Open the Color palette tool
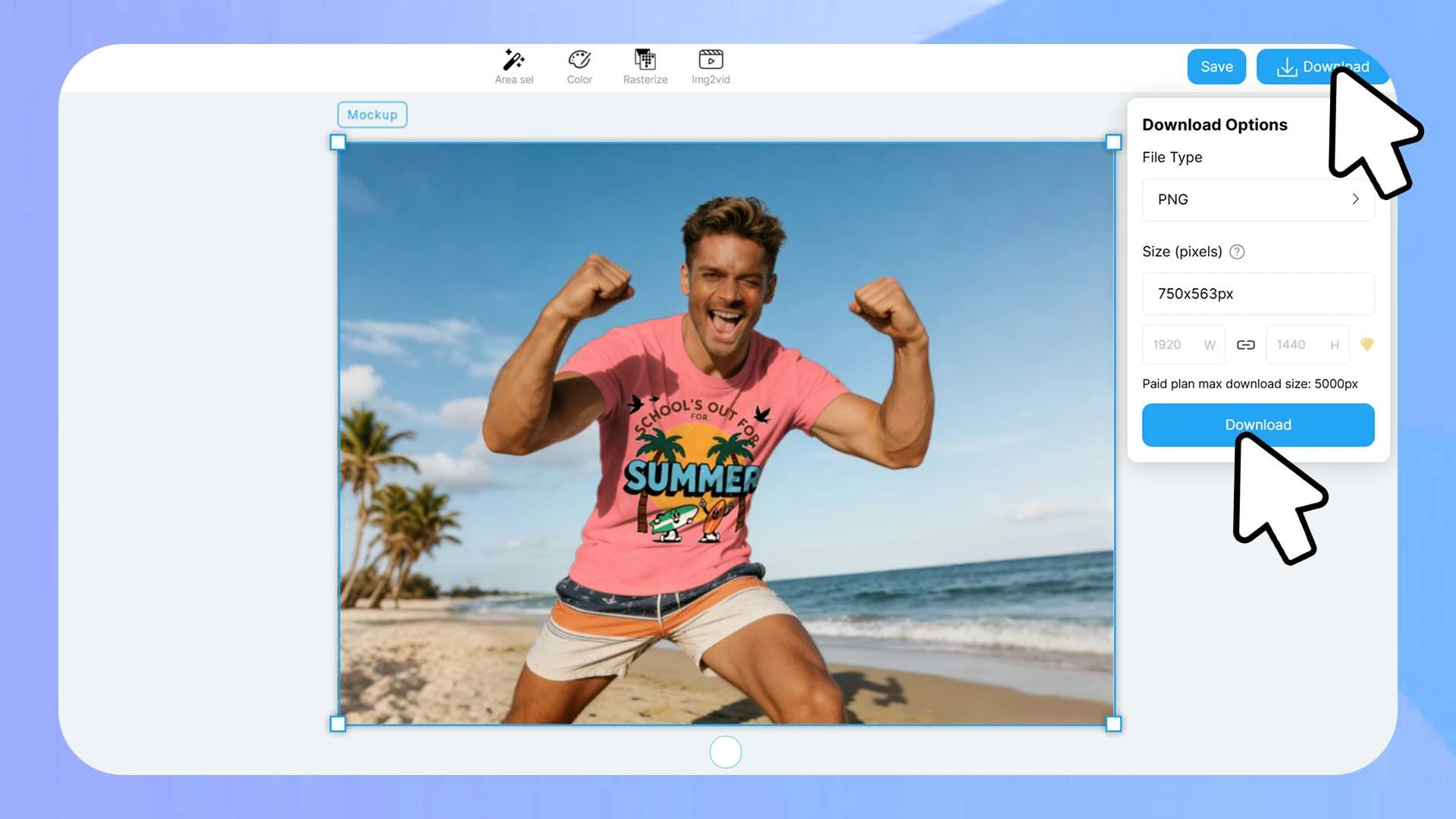Image resolution: width=1456 pixels, height=819 pixels. pos(579,67)
